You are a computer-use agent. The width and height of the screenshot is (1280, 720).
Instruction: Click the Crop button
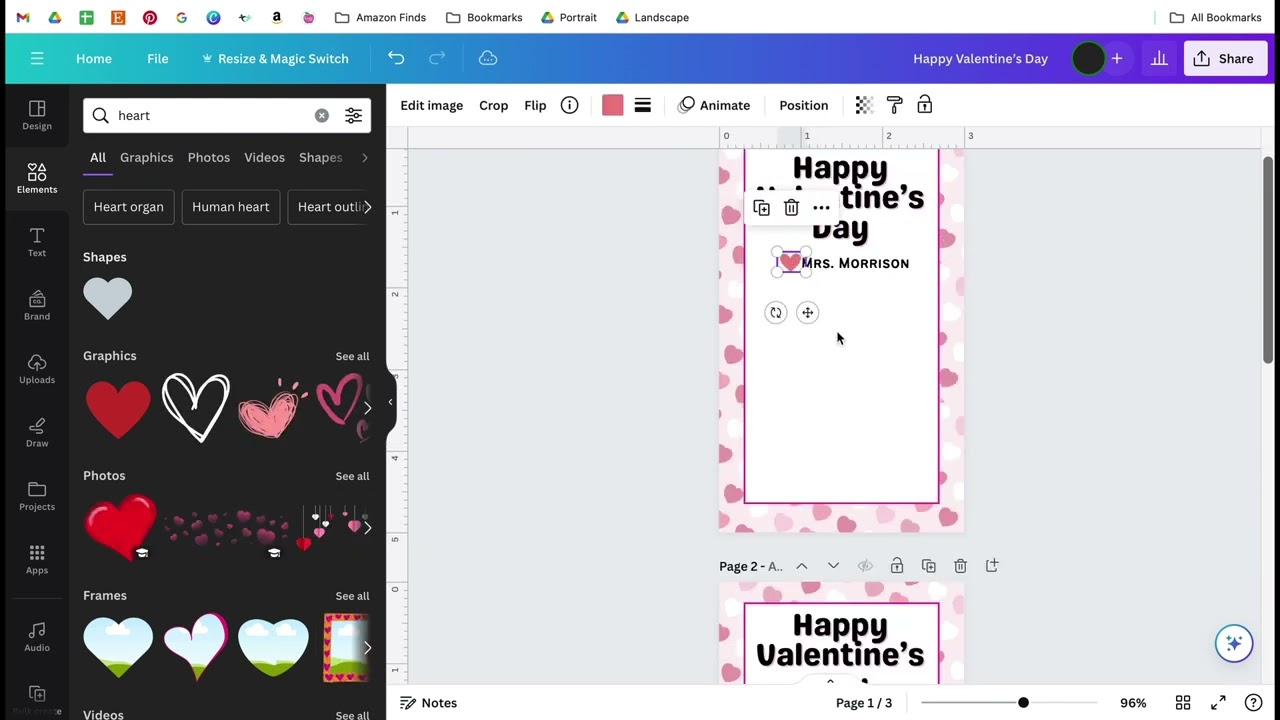tap(493, 105)
